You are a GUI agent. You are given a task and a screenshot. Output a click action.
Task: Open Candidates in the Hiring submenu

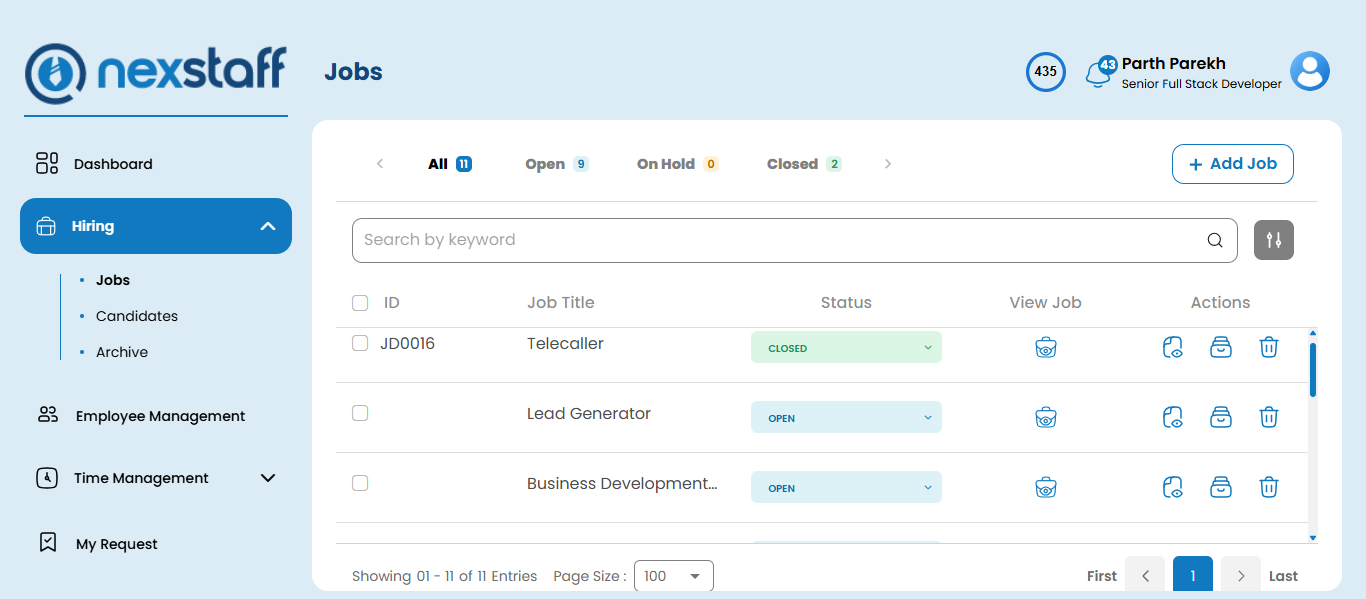click(x=137, y=316)
